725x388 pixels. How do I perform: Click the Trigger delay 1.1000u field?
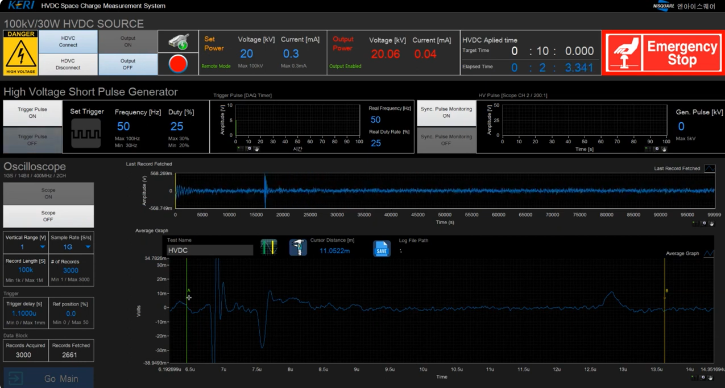24,313
